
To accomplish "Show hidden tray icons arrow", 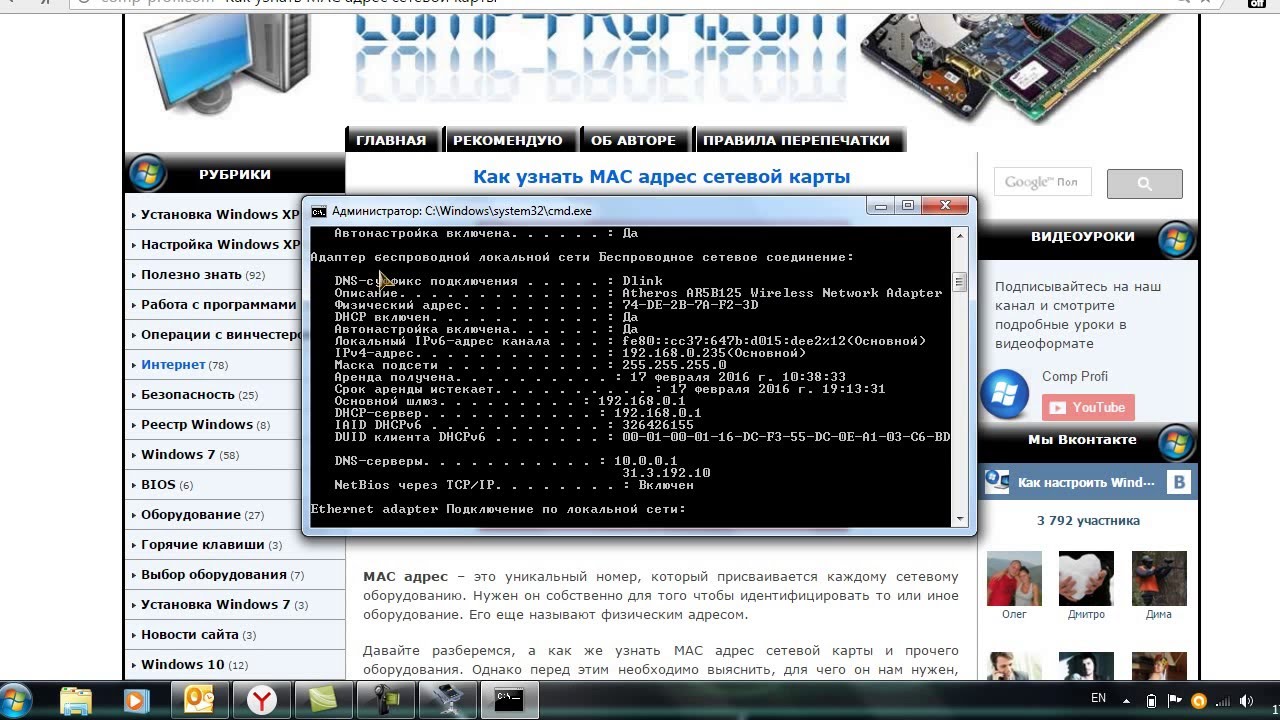I will click(x=1127, y=701).
